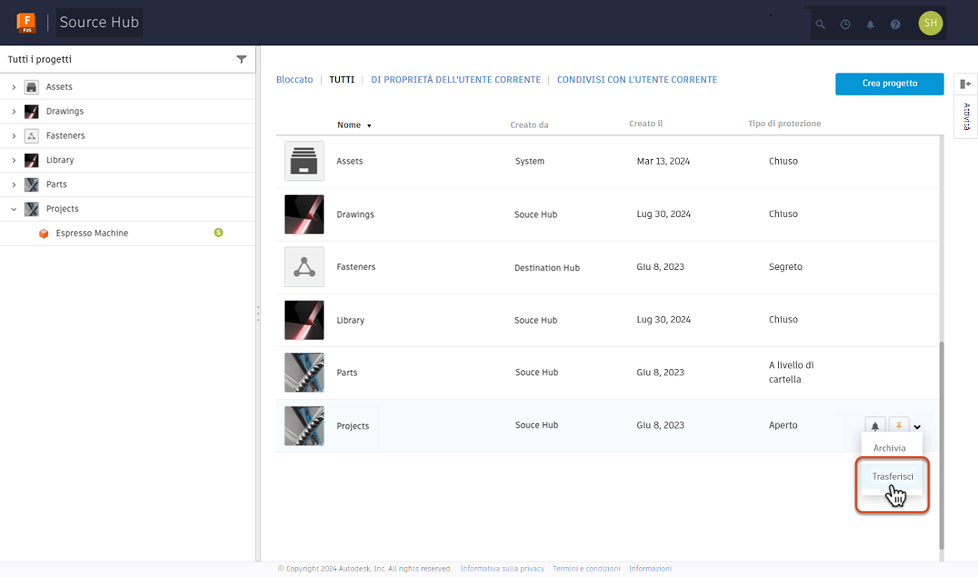Screen dimensions: 978x577
Task: Open notifications bell in header
Action: [870, 24]
